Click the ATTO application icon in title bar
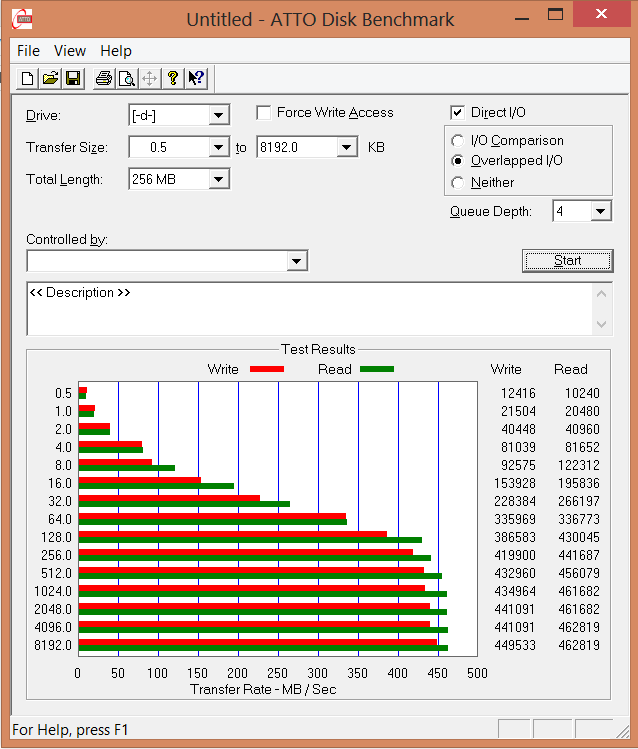Viewport: 638px width, 749px height. coord(21,20)
